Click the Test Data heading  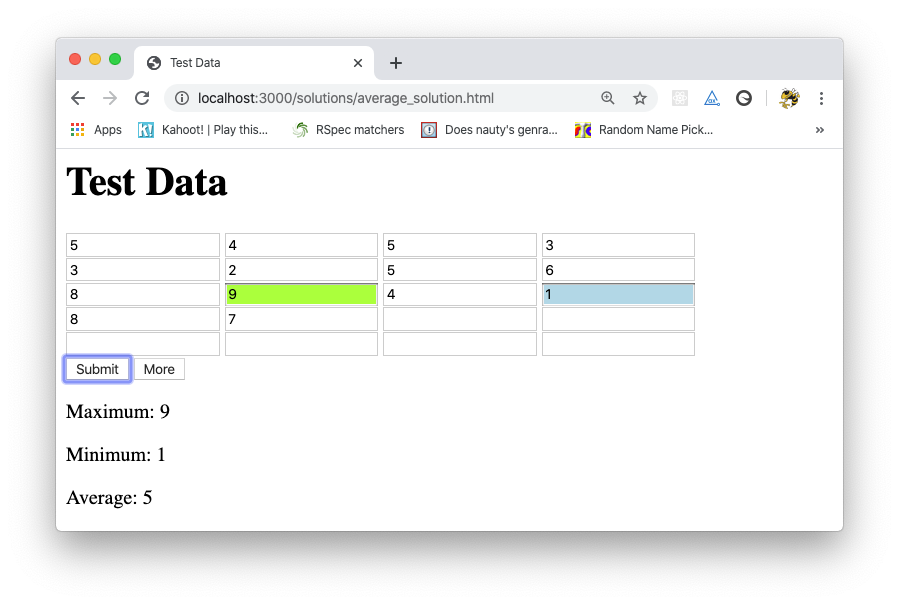[x=147, y=182]
